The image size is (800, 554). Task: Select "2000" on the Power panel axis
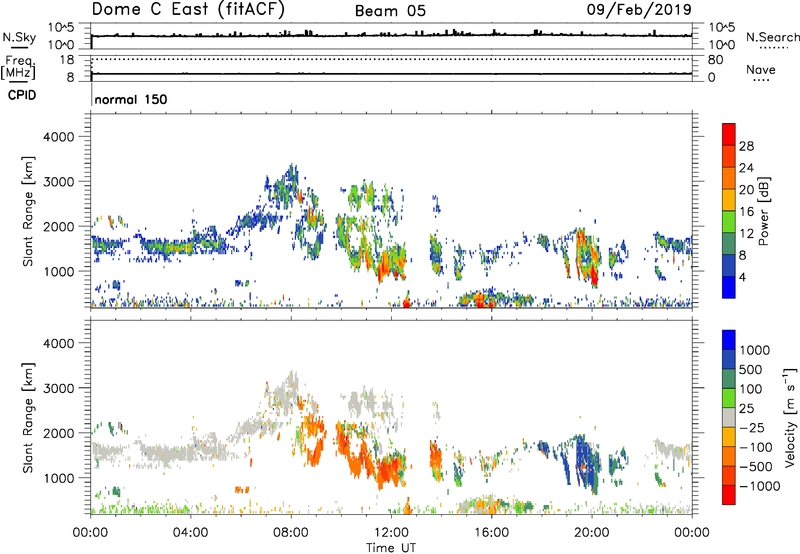click(x=59, y=226)
